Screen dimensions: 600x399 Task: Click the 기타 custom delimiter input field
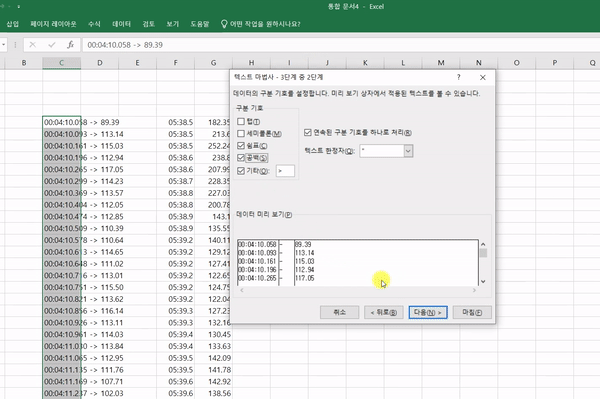click(285, 171)
